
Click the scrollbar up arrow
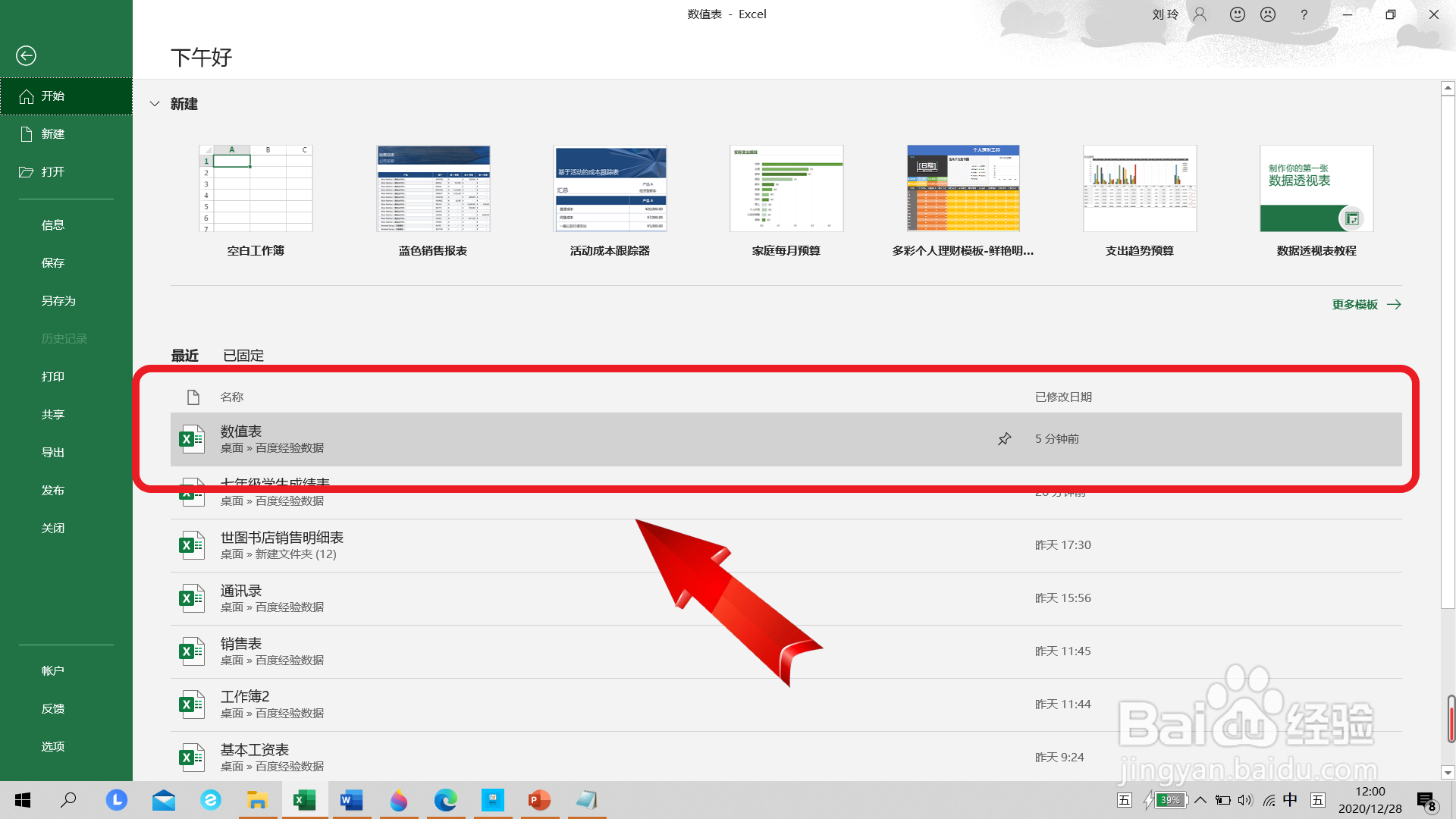pos(1448,88)
